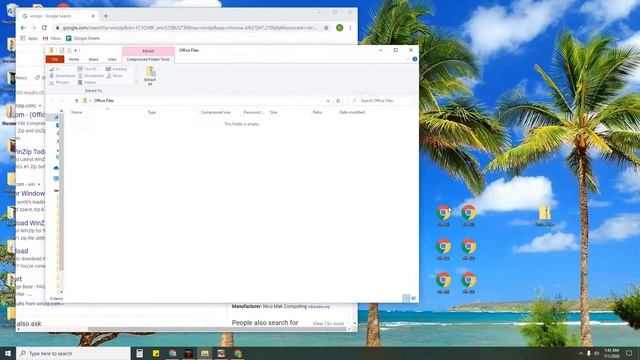The image size is (640, 360).
Task: Sort by the Date modified column
Action: [352, 112]
